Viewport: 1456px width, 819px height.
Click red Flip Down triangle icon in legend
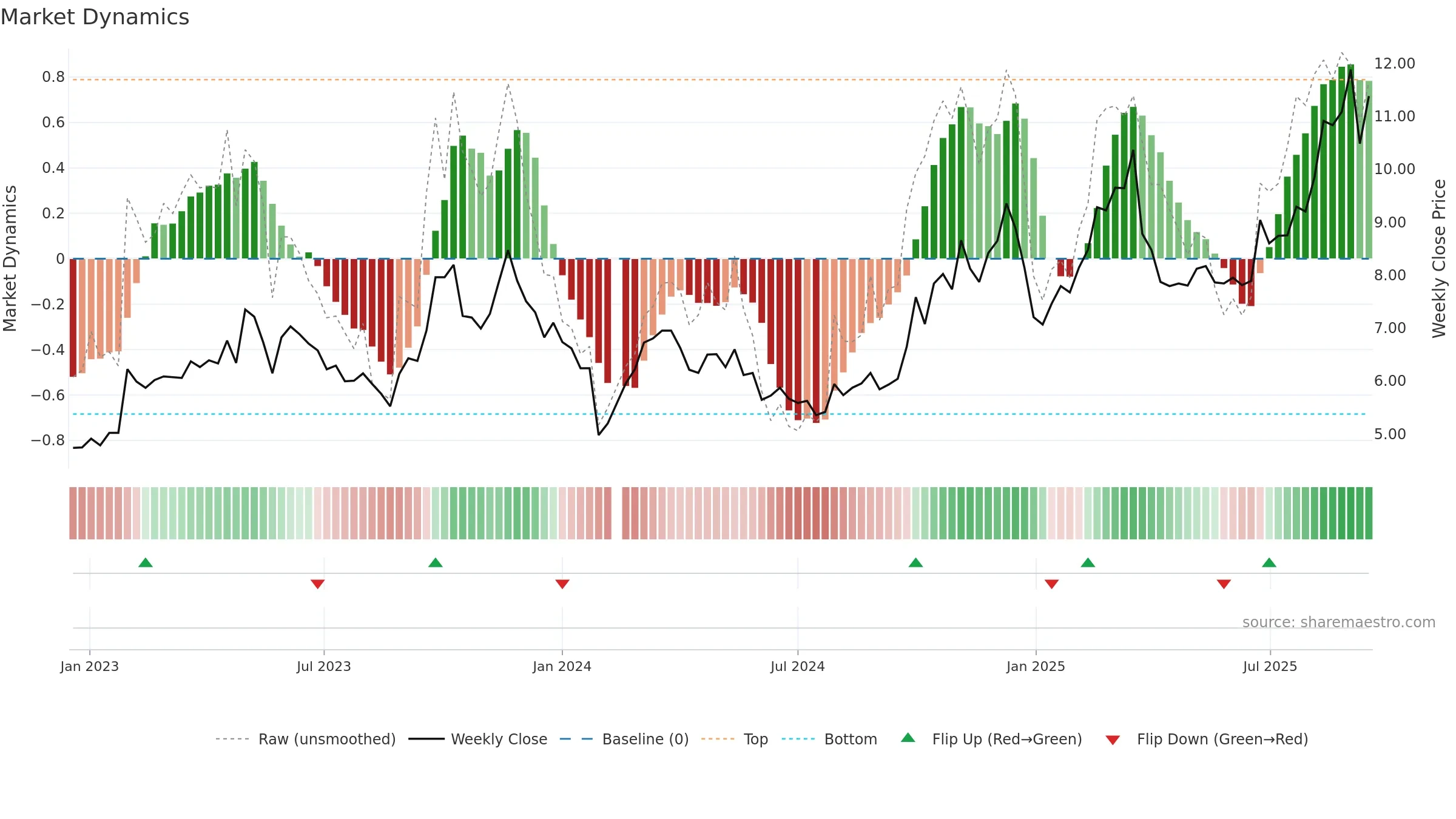[x=1113, y=740]
